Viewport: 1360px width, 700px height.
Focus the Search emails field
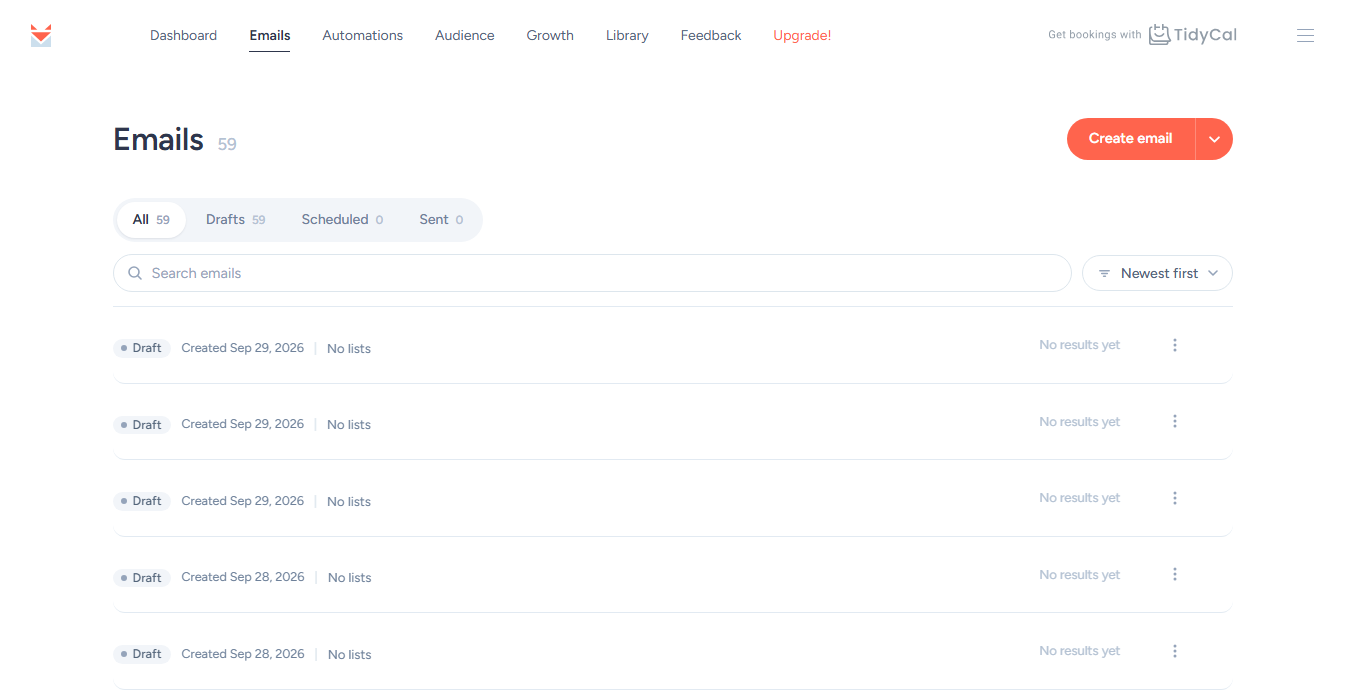pos(592,273)
